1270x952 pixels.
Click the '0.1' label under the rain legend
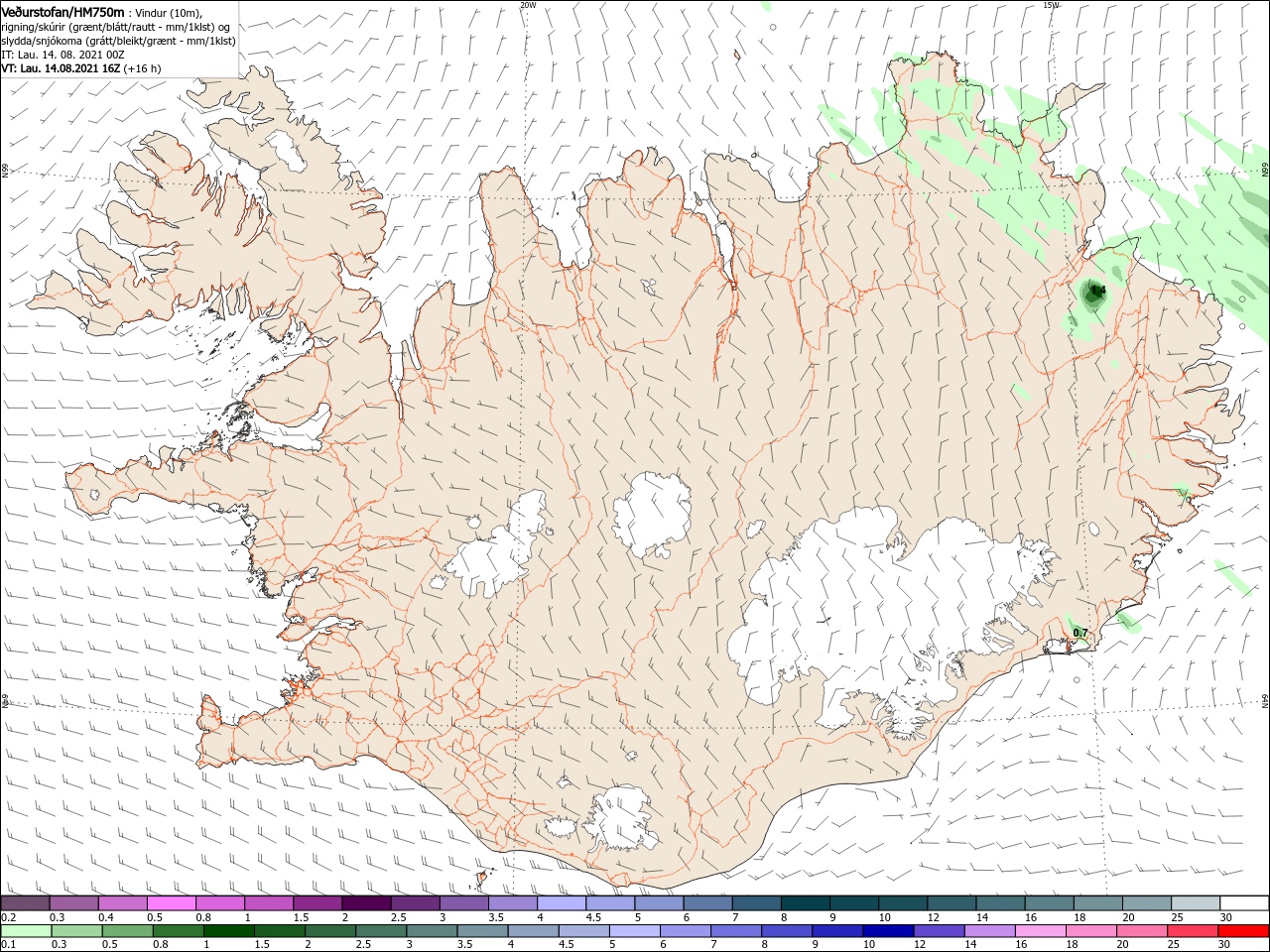8,945
